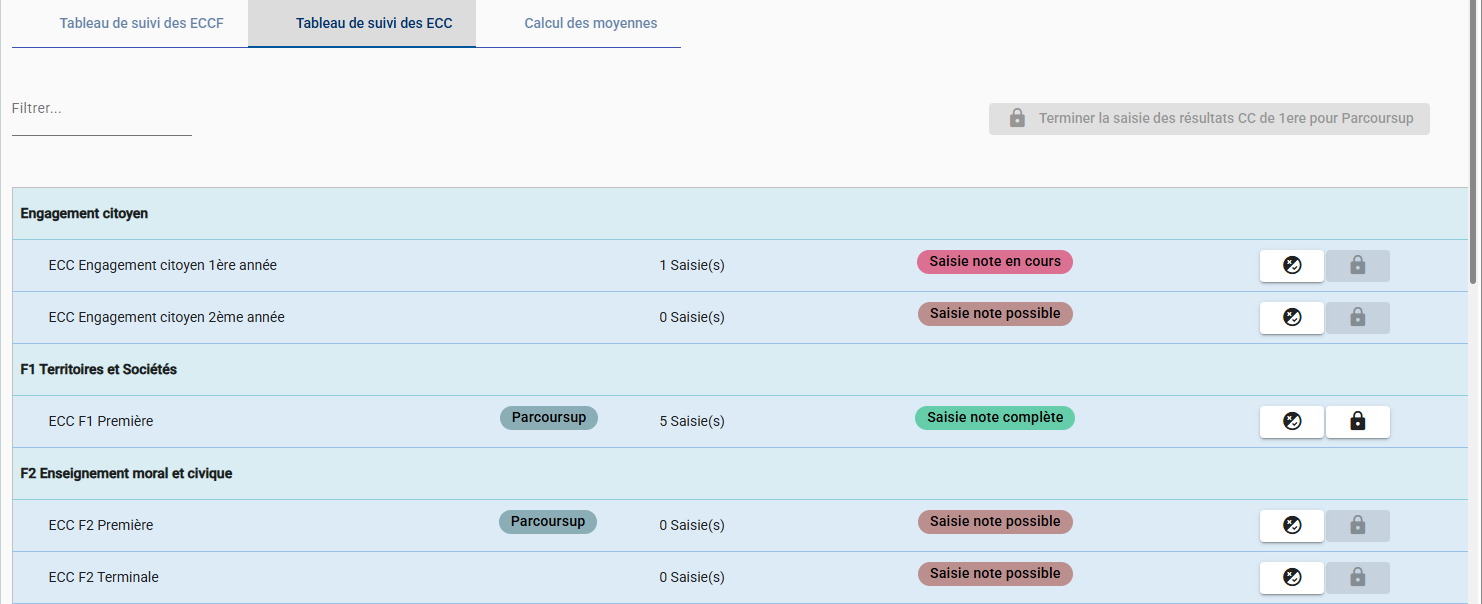Click the ECC F2 Première label
1482x604 pixels.
pyautogui.click(x=101, y=526)
